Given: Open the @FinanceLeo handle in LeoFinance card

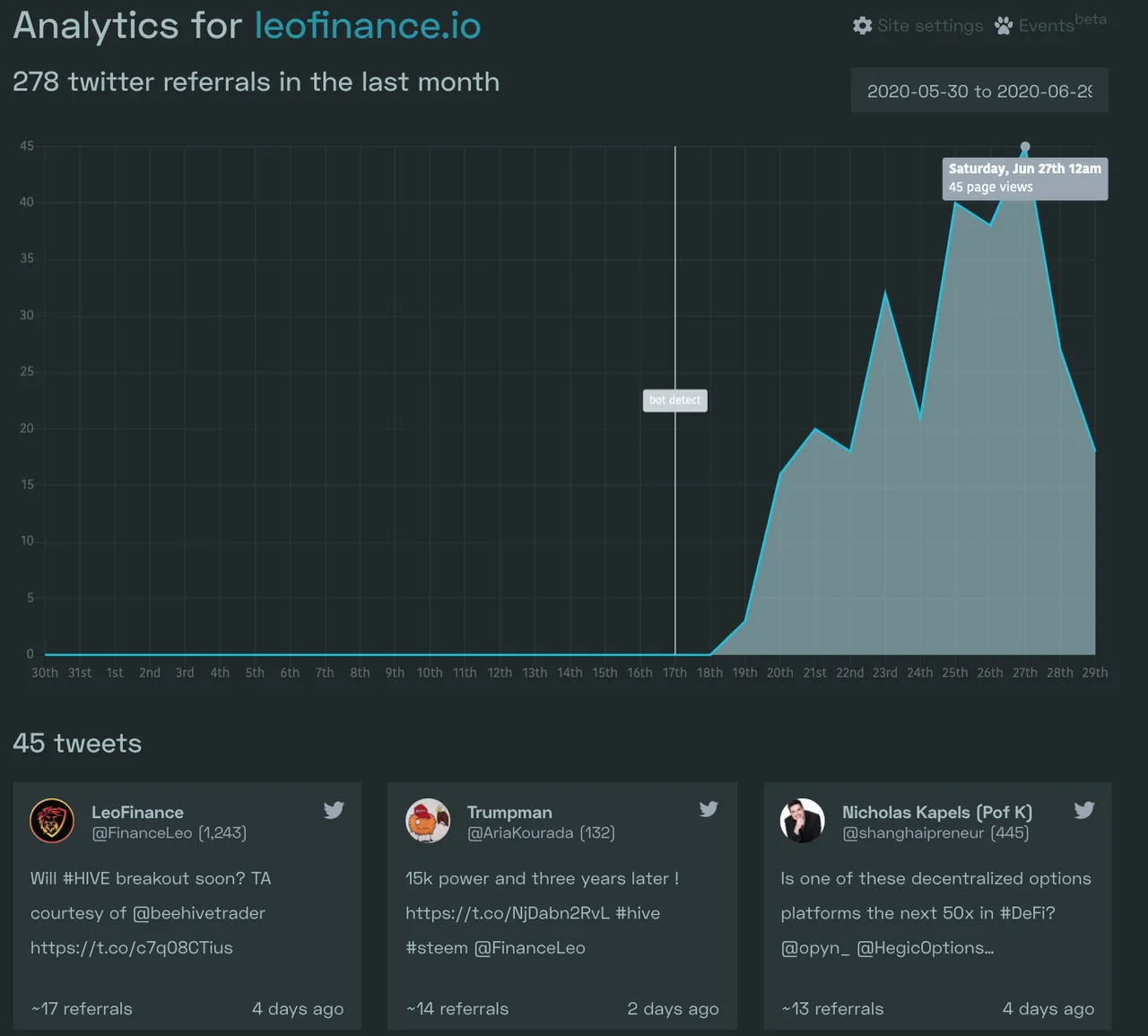Looking at the screenshot, I should 142,833.
